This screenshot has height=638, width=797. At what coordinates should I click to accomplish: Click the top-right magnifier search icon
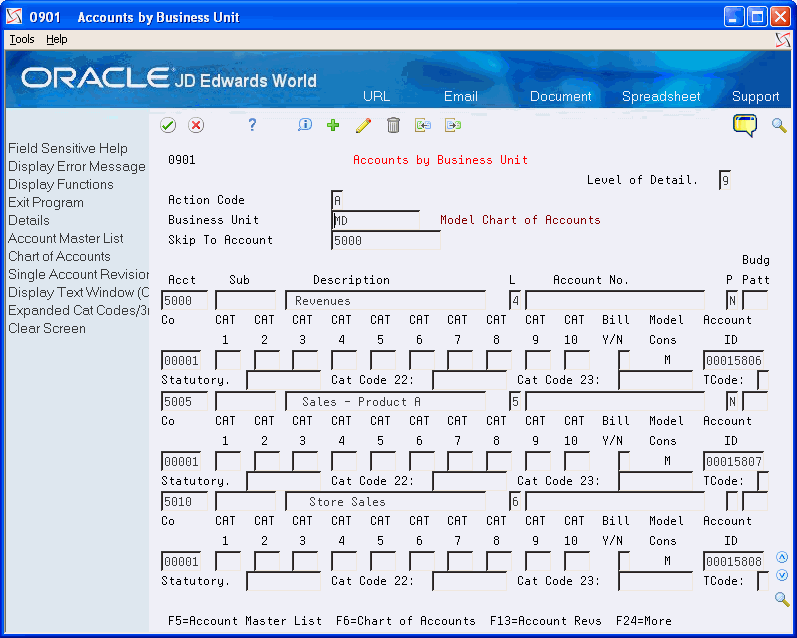779,125
